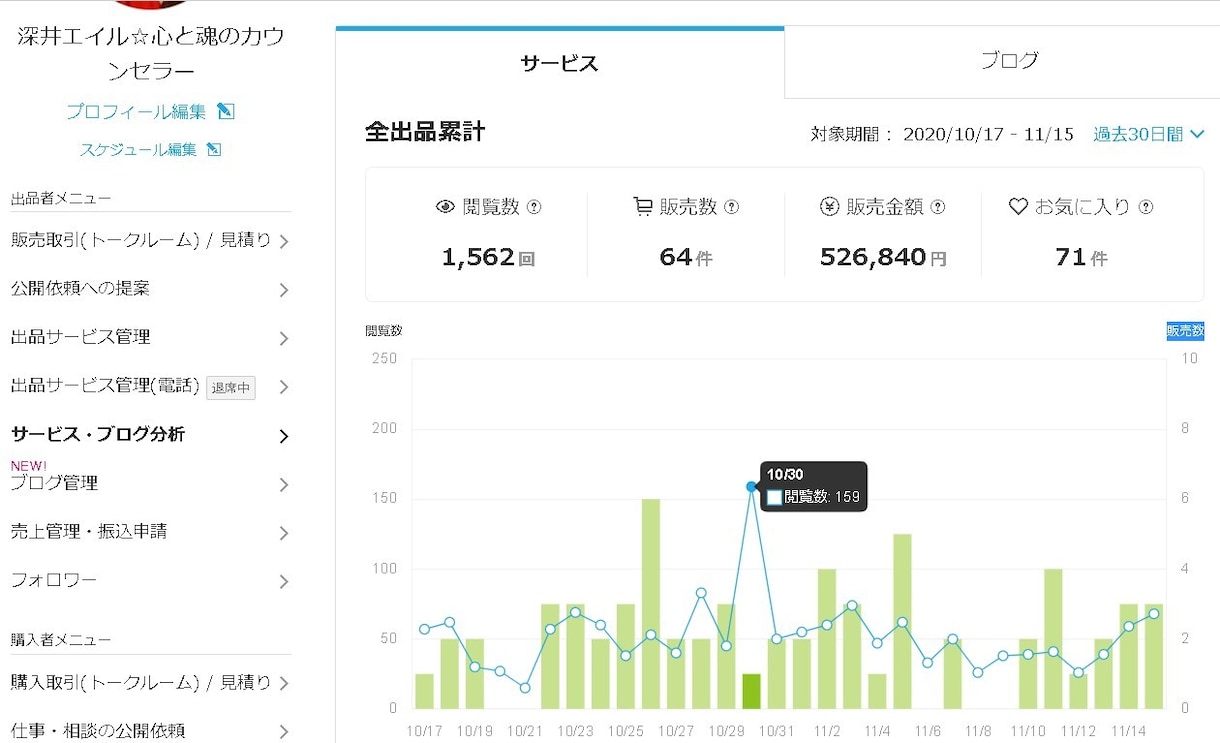This screenshot has width=1220, height=743.
Task: Click the yen icon beside 販売金額
Action: [830, 207]
